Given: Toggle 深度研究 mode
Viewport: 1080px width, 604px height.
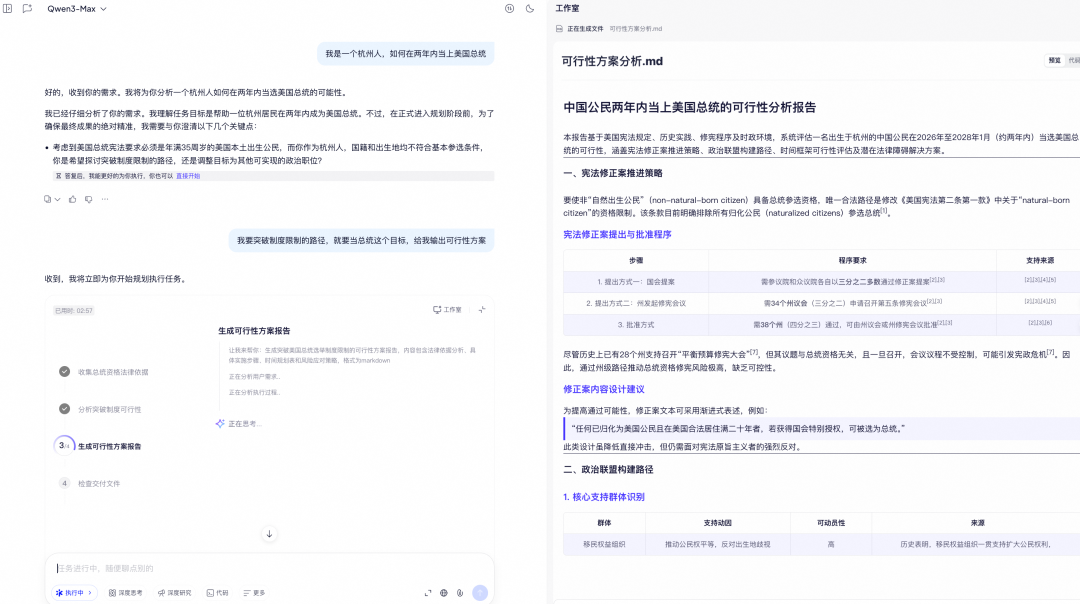Looking at the screenshot, I should click(174, 593).
